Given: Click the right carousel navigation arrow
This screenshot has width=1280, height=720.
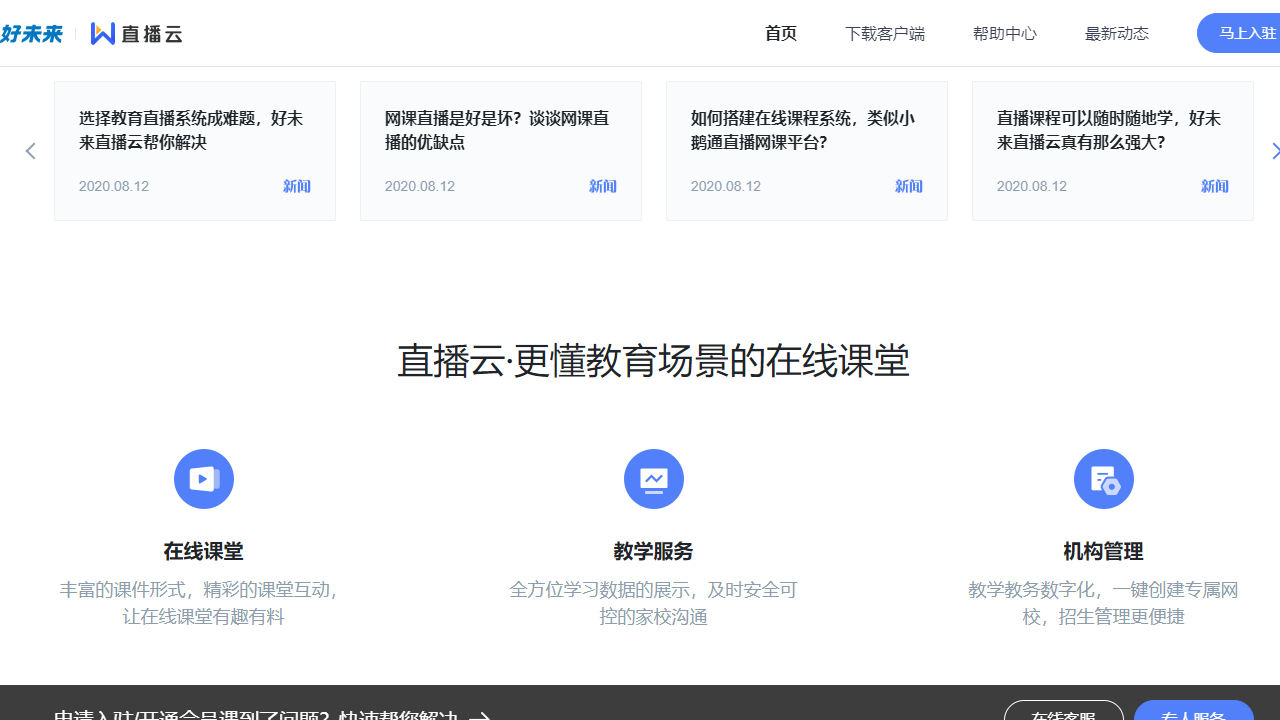Looking at the screenshot, I should coord(1275,150).
